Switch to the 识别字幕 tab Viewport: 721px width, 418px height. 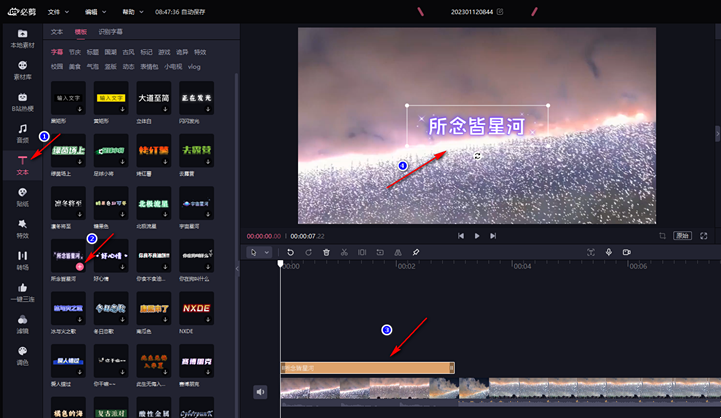(x=111, y=32)
